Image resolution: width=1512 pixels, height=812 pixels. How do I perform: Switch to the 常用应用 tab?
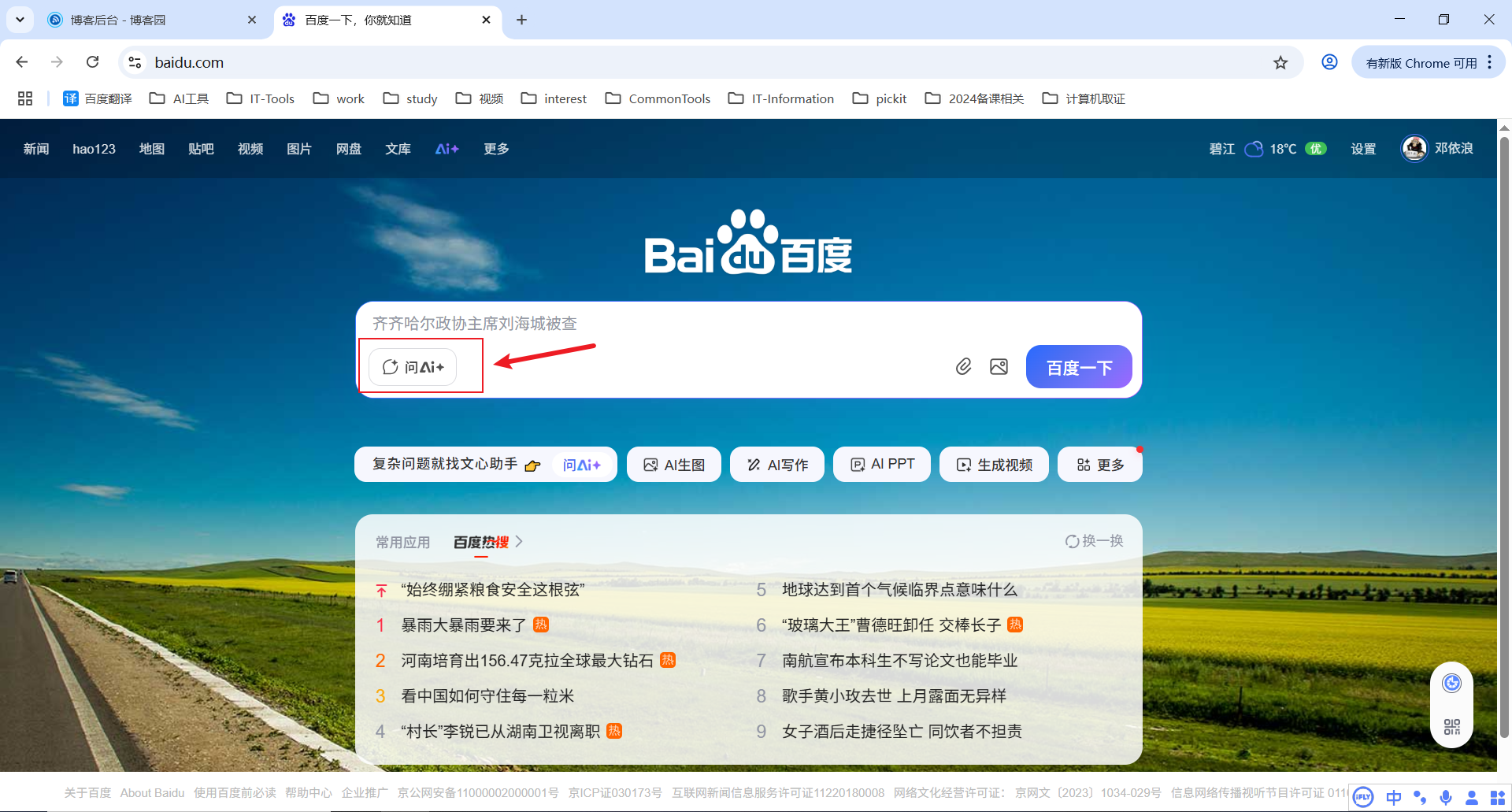click(x=402, y=542)
